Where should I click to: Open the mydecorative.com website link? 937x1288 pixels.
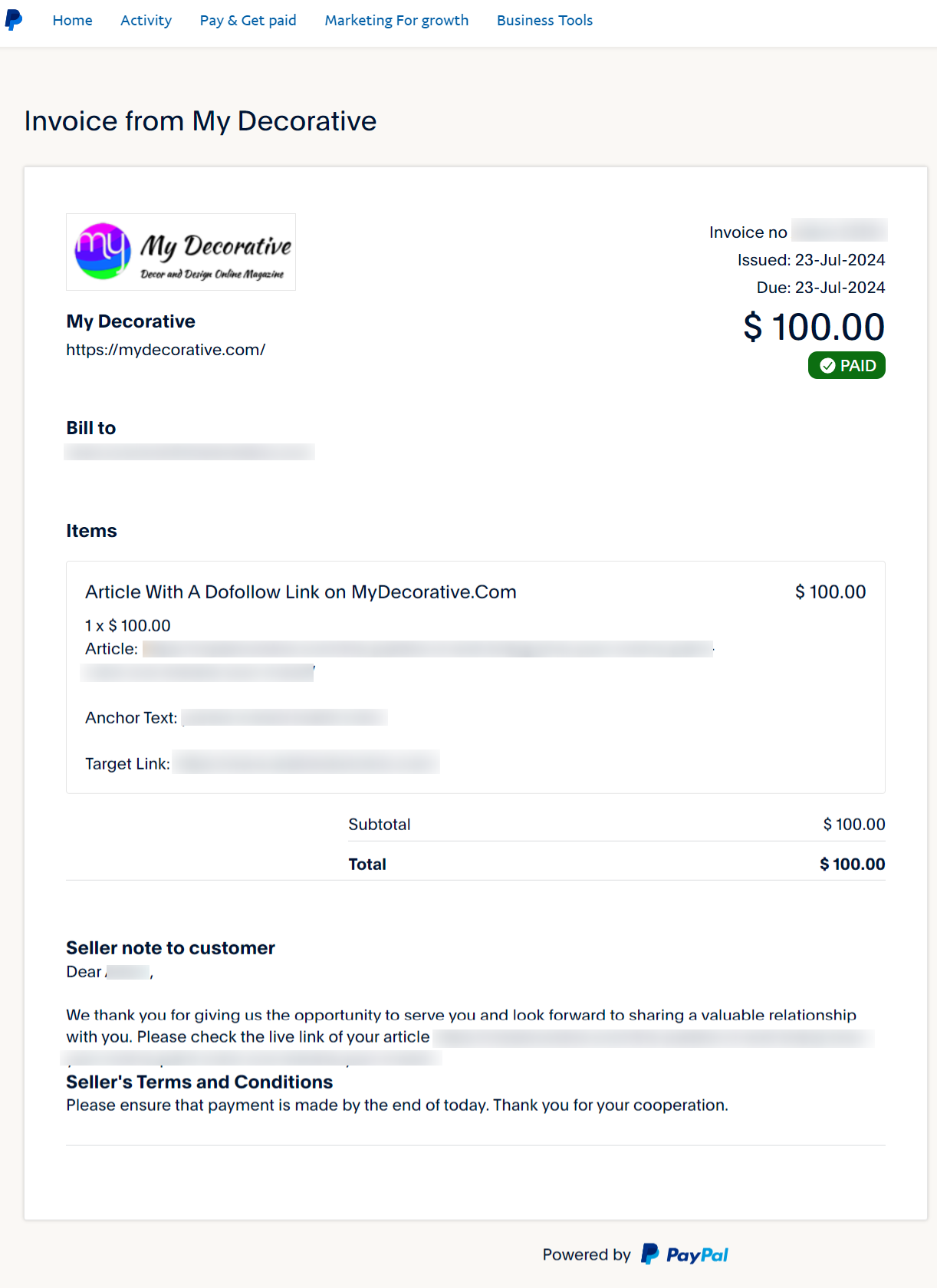(166, 350)
